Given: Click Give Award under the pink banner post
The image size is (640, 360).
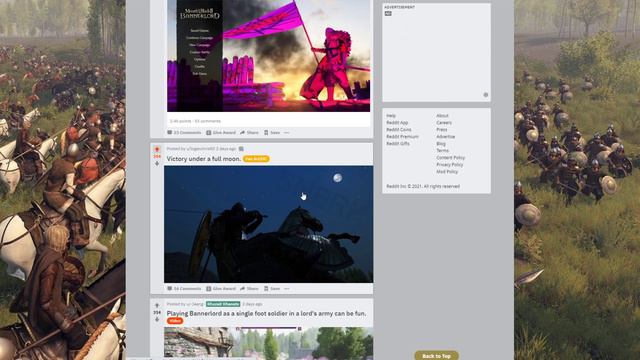Looking at the screenshot, I should pyautogui.click(x=220, y=133).
